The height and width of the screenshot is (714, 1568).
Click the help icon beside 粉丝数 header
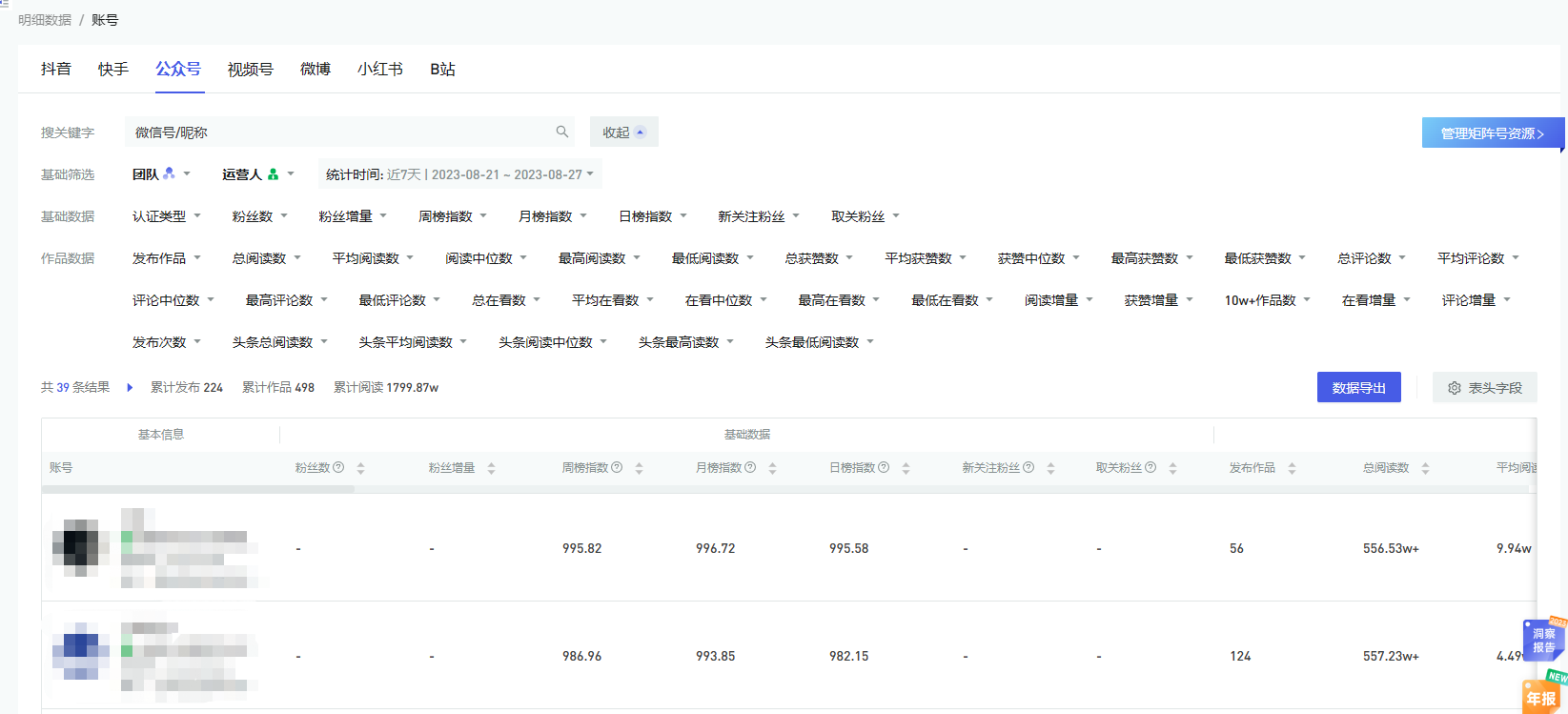[x=338, y=467]
